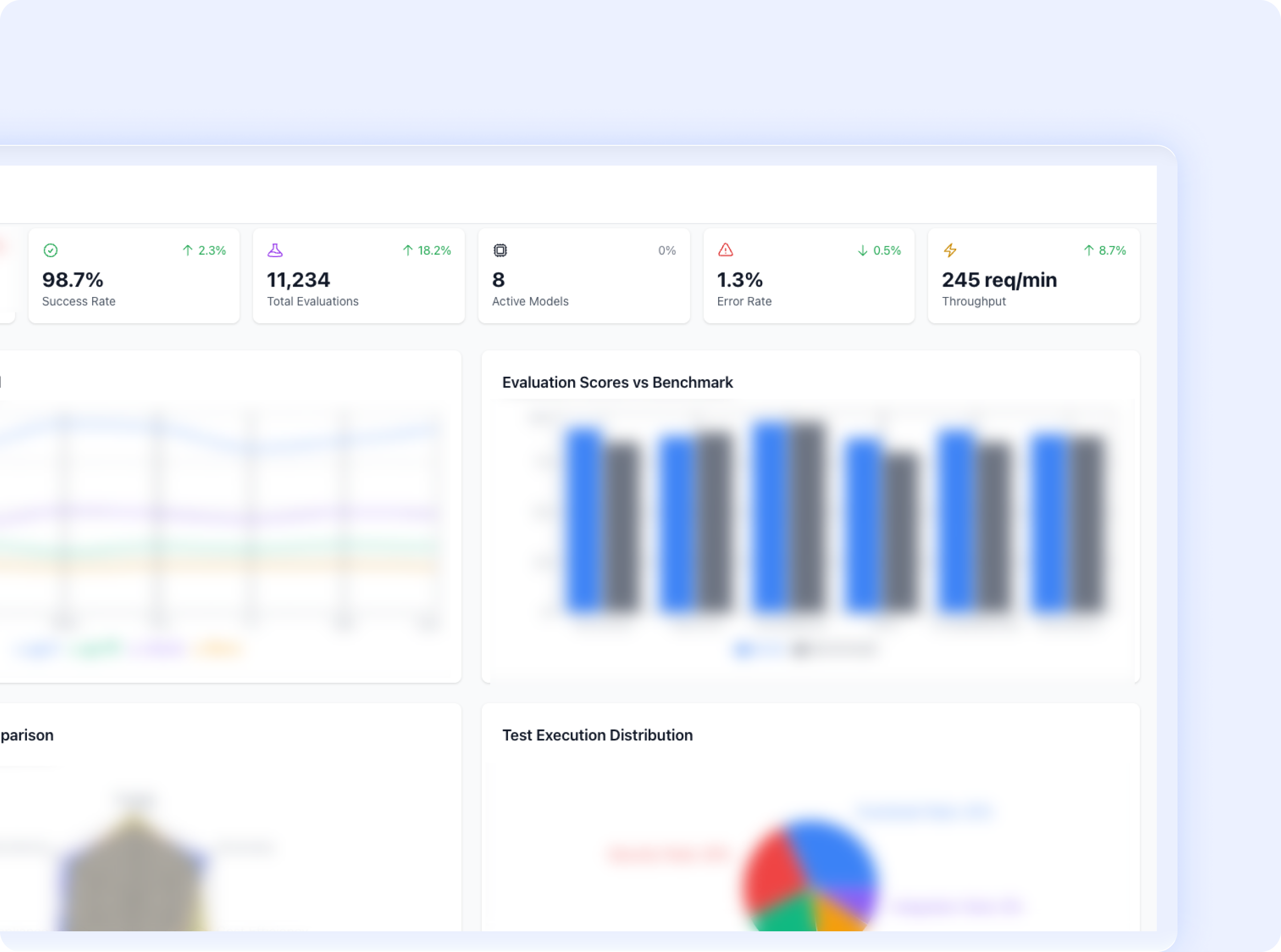
Task: Click the orange lightning bolt Throughput icon
Action: (950, 250)
